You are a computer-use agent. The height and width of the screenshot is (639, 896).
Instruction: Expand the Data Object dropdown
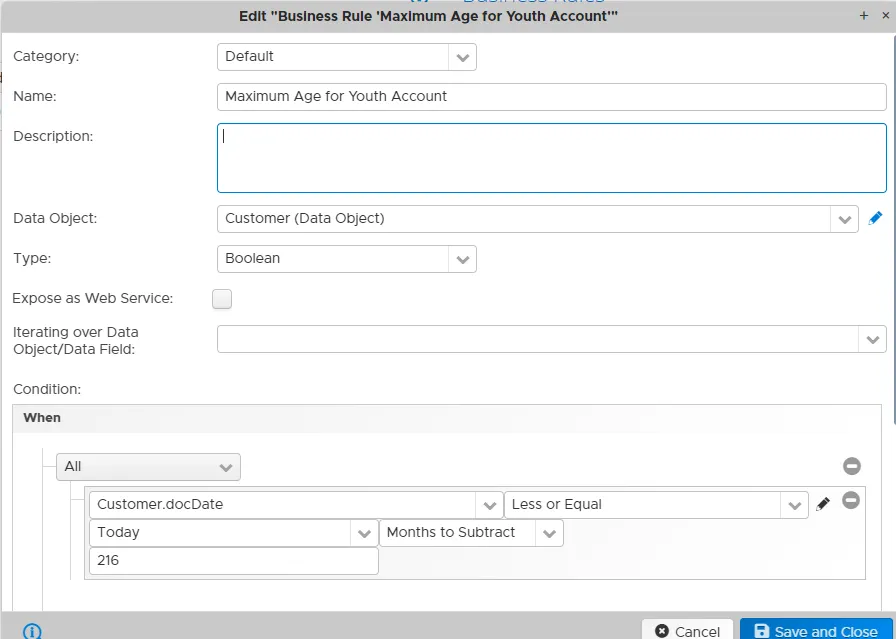(x=538, y=219)
